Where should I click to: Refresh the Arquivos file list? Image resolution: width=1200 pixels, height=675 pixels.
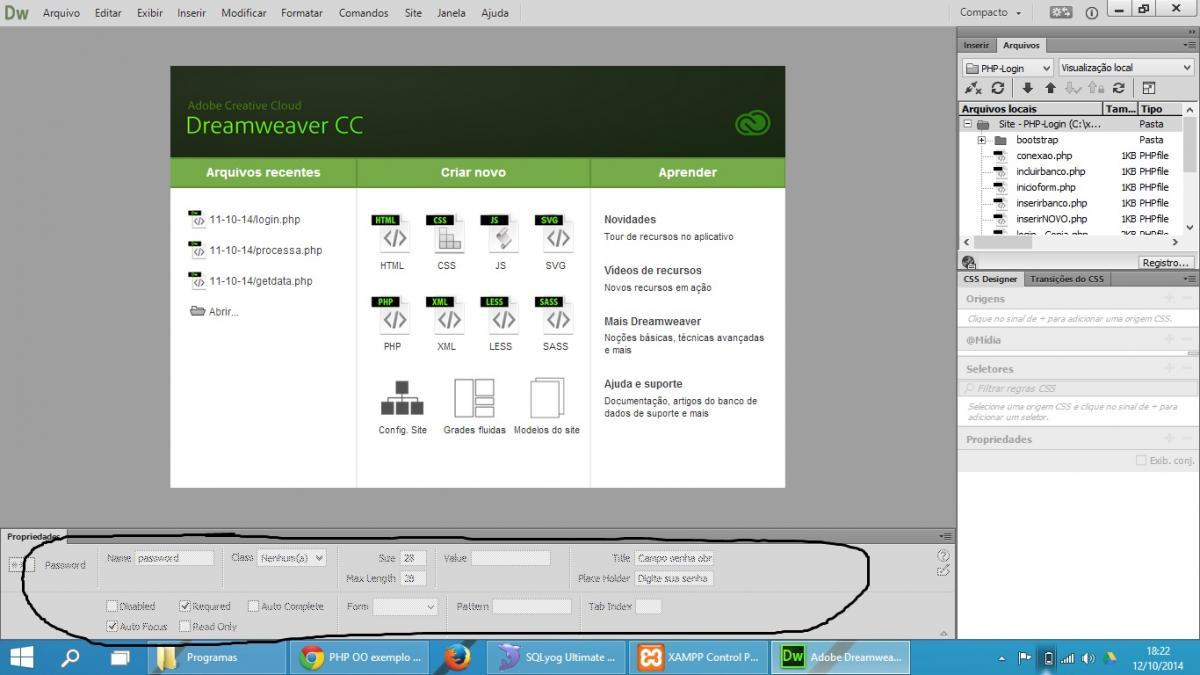coord(998,88)
